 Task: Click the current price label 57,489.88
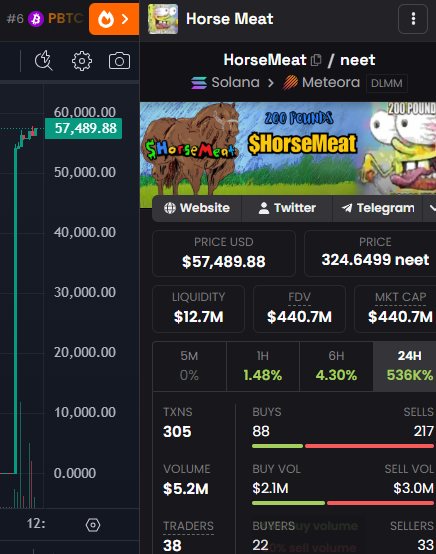(84, 128)
